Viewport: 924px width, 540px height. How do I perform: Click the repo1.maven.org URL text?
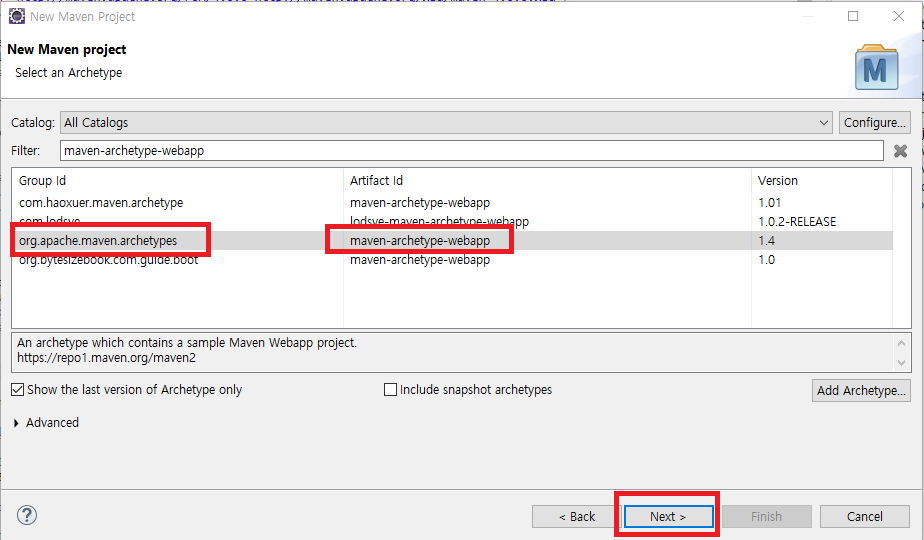[106, 358]
